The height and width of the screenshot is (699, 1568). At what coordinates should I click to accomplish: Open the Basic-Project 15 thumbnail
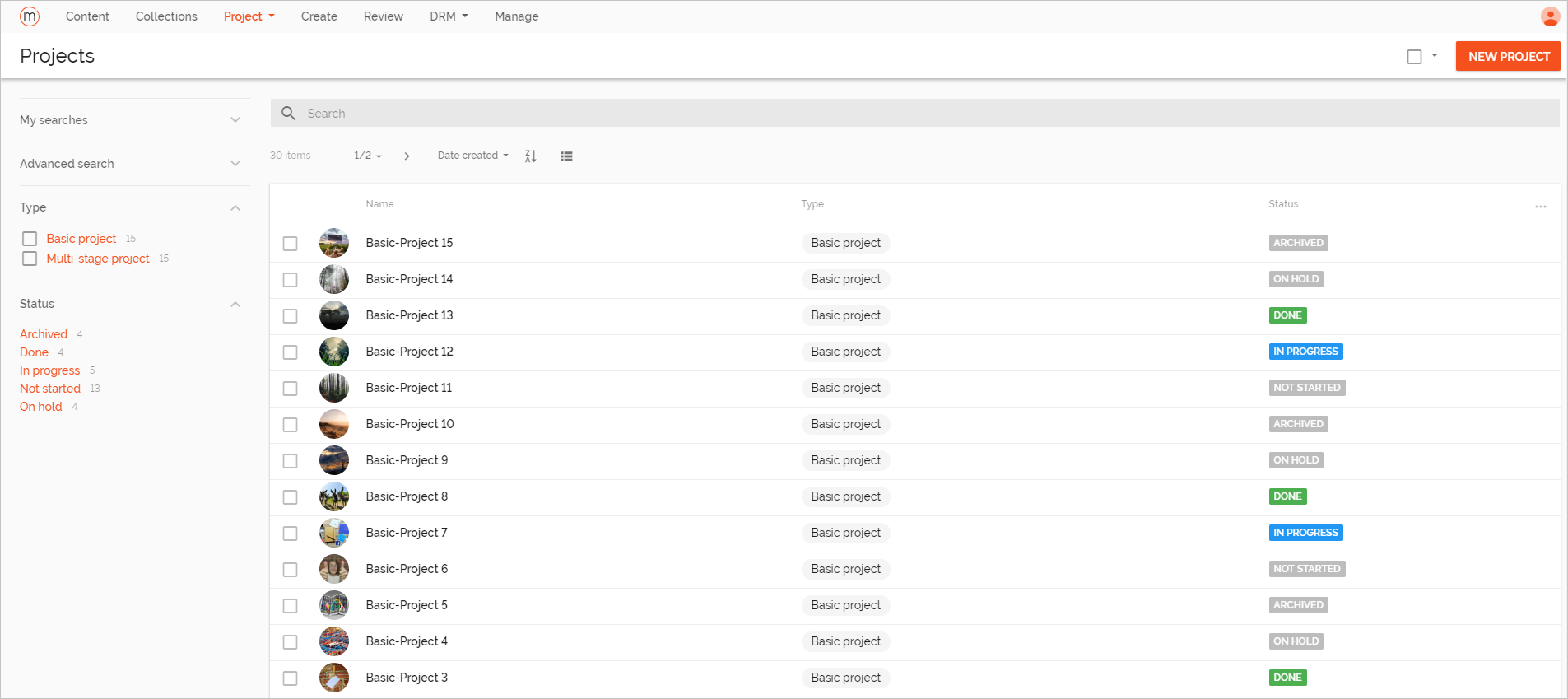pyautogui.click(x=334, y=243)
